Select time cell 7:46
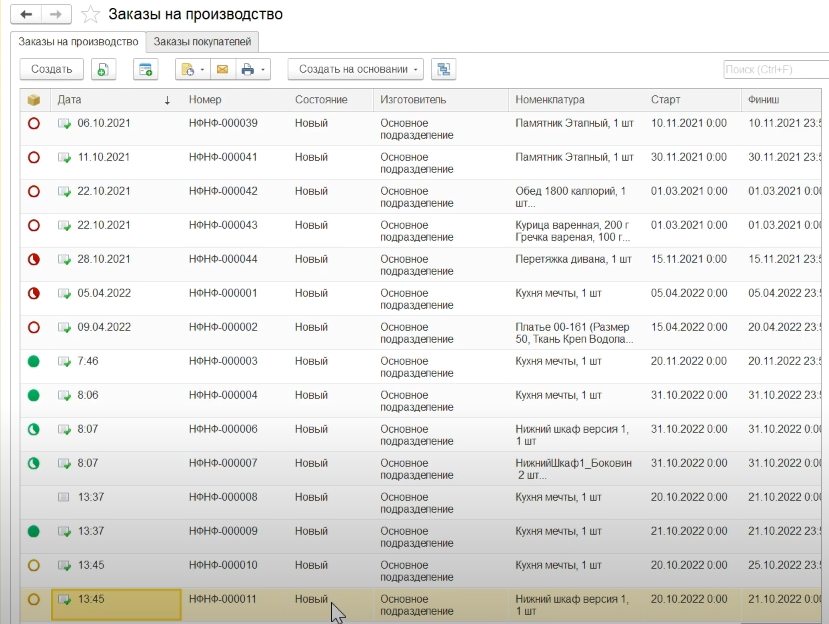Viewport: 829px width, 624px height. [x=88, y=361]
